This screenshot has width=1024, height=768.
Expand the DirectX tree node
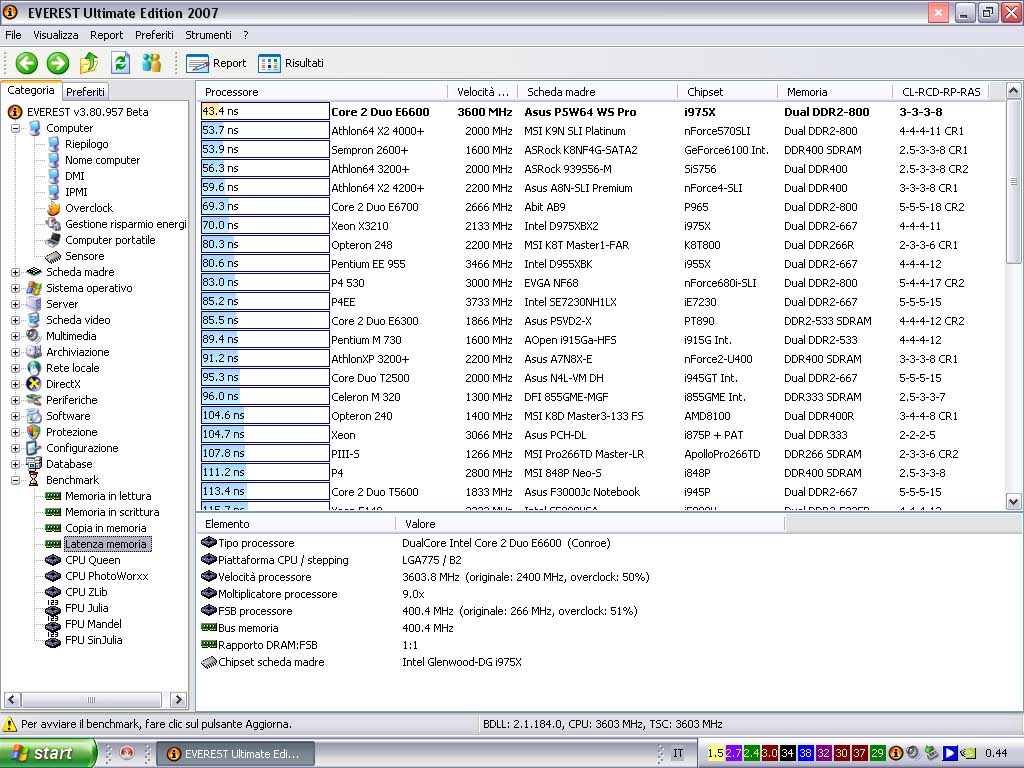(x=15, y=384)
